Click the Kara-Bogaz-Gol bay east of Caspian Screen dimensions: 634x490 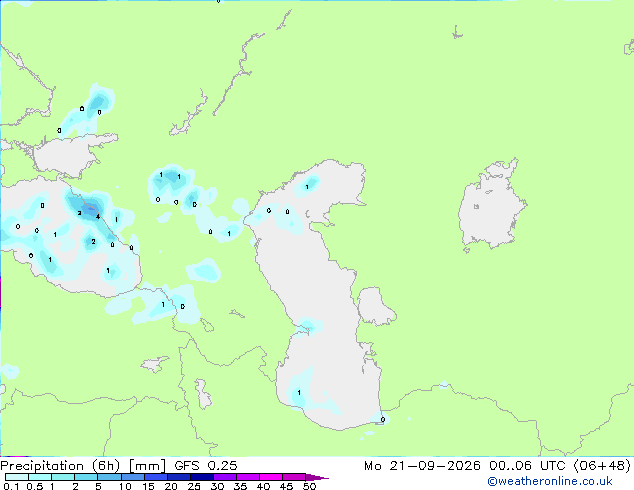pos(375,306)
